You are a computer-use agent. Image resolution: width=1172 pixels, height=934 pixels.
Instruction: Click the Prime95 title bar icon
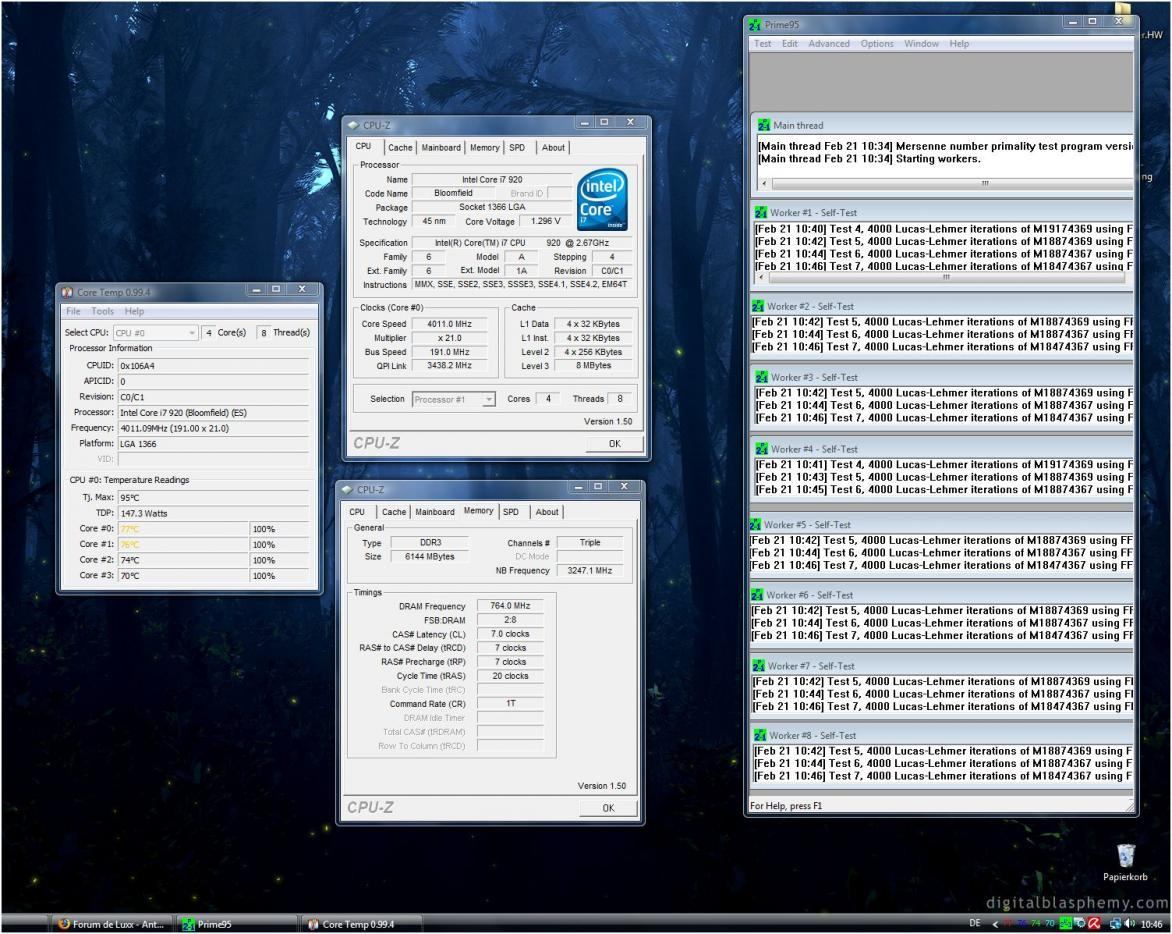point(755,25)
